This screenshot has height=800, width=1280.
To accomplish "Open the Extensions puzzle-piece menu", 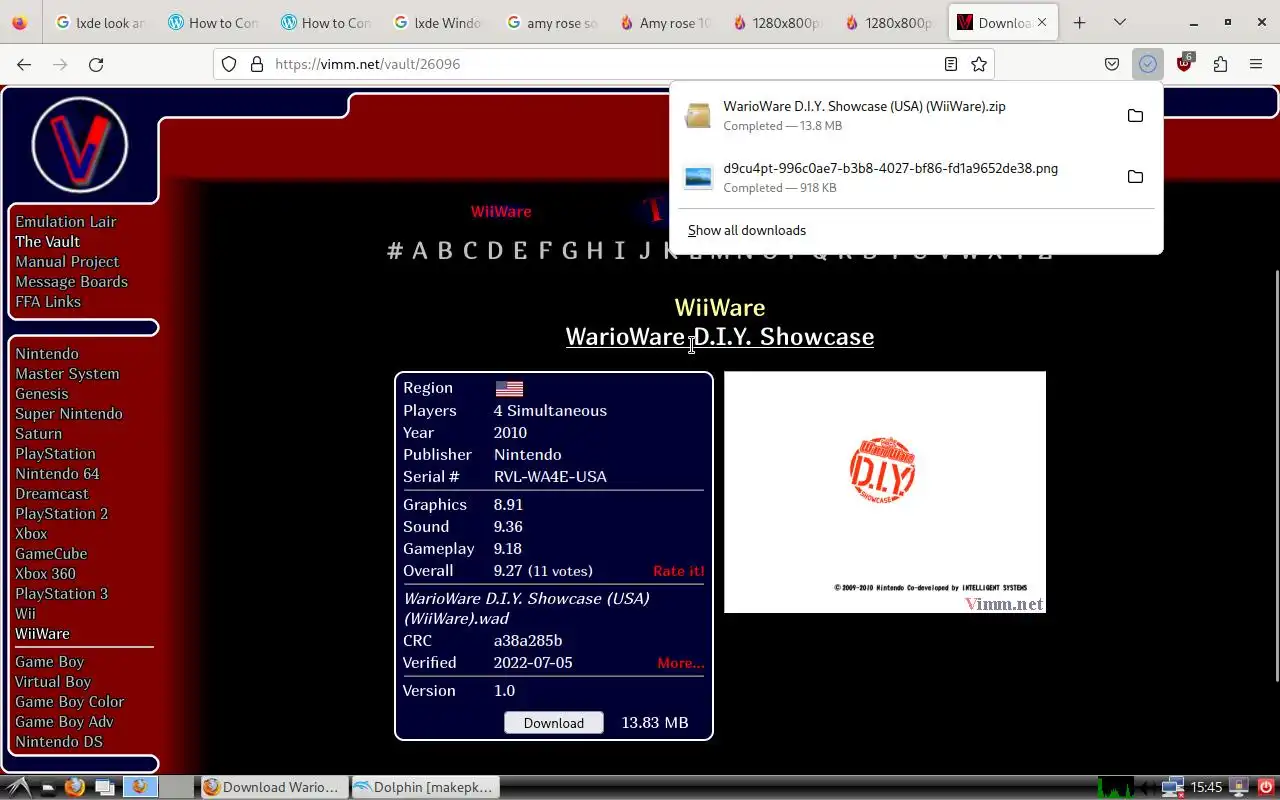I will click(x=1220, y=64).
